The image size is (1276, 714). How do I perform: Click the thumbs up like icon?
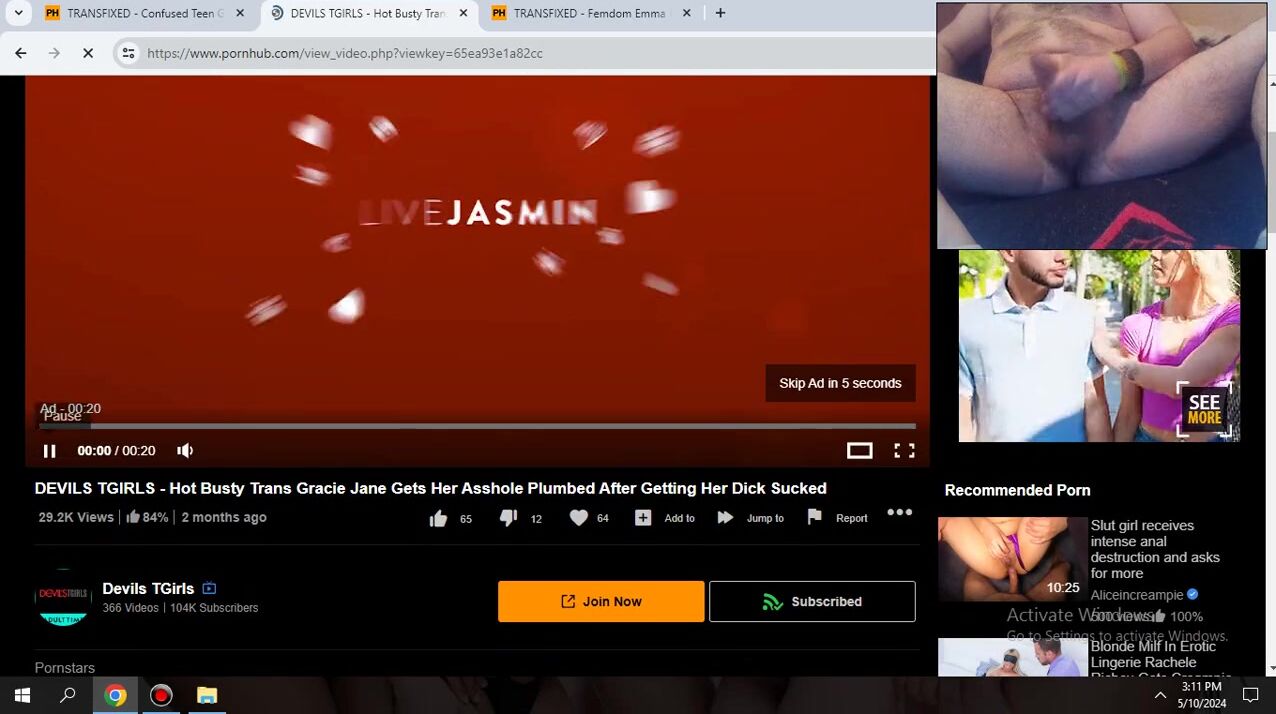pos(438,518)
